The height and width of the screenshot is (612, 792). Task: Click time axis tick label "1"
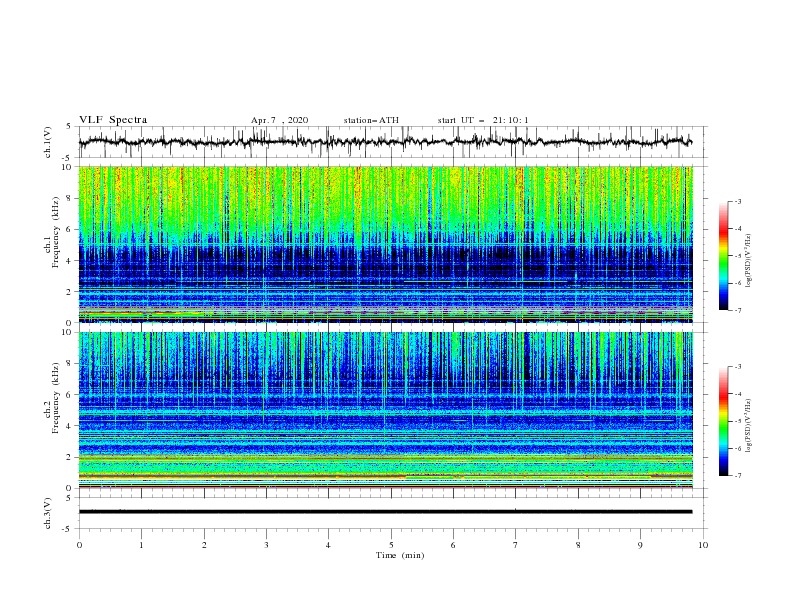141,545
